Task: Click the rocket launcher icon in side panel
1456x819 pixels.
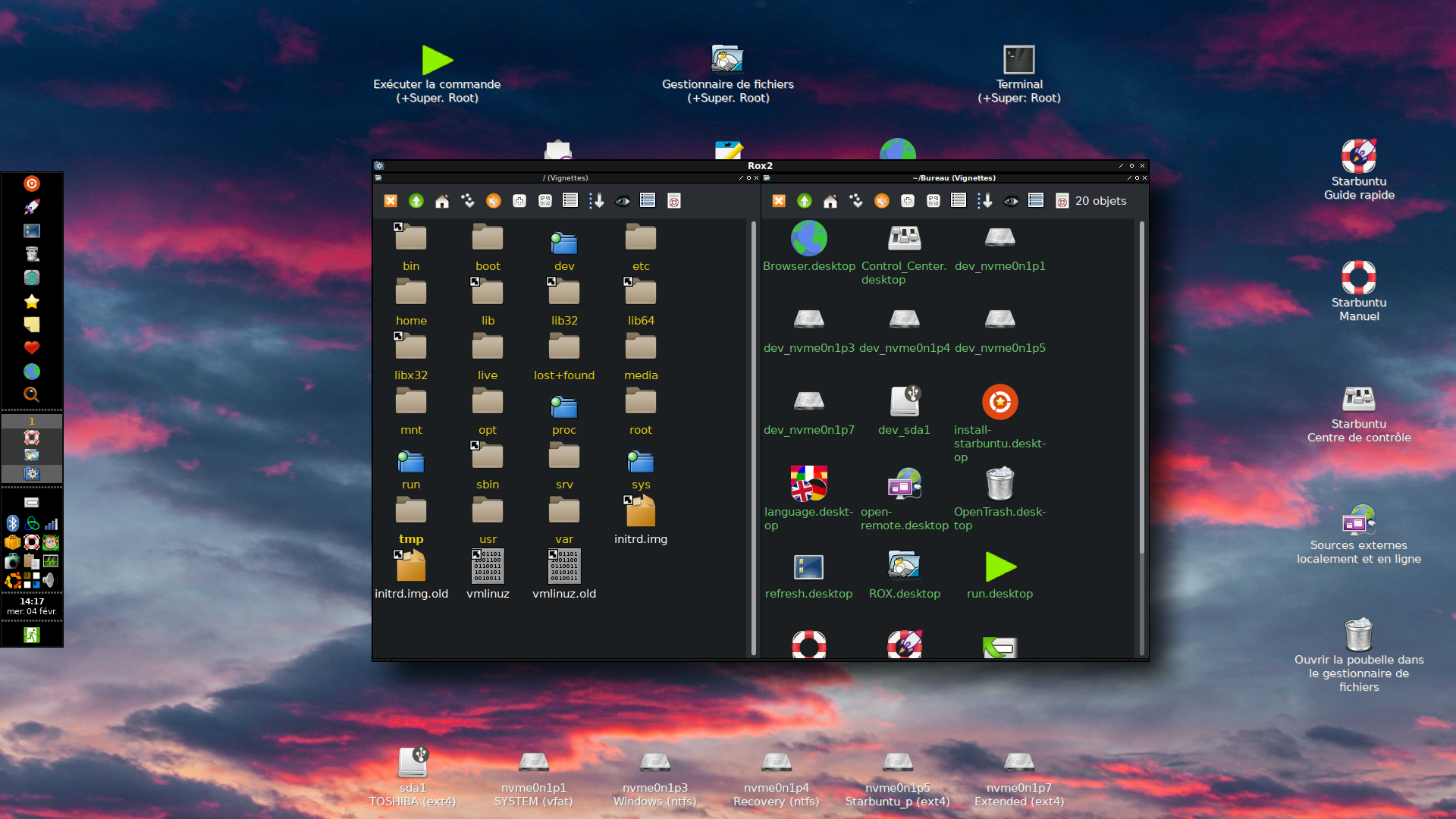Action: click(x=31, y=207)
